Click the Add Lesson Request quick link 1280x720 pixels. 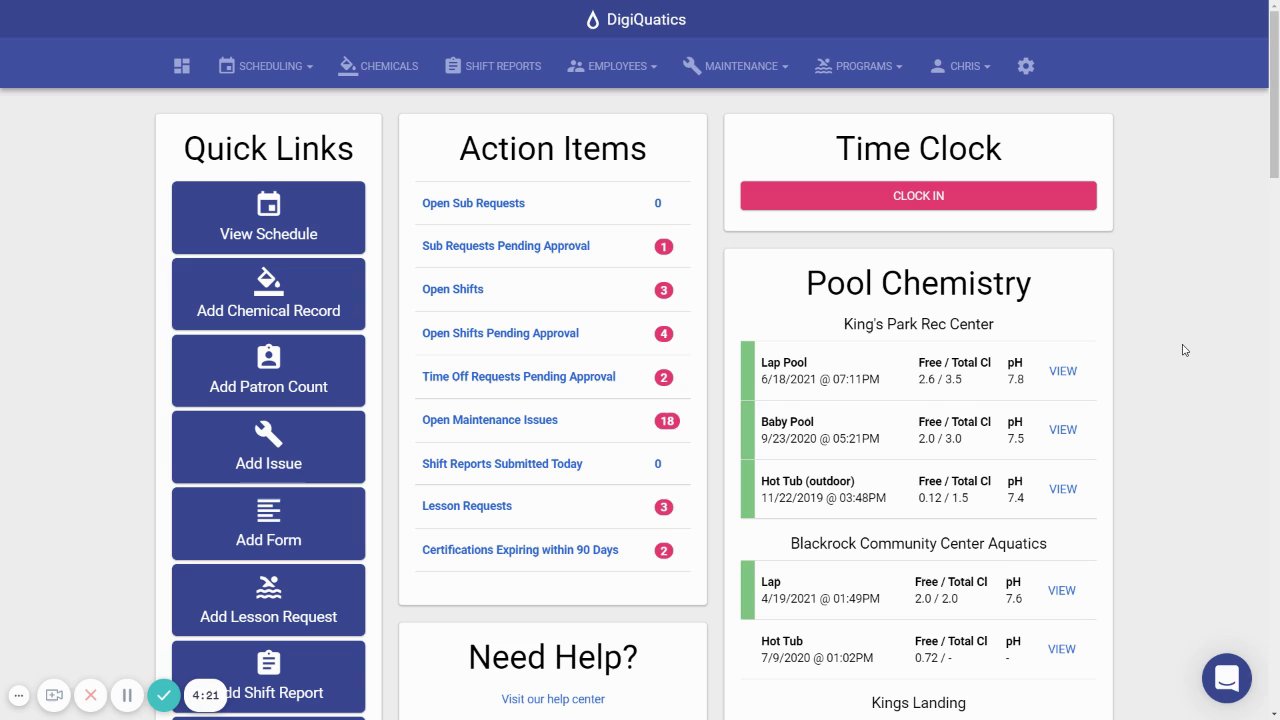click(x=268, y=600)
